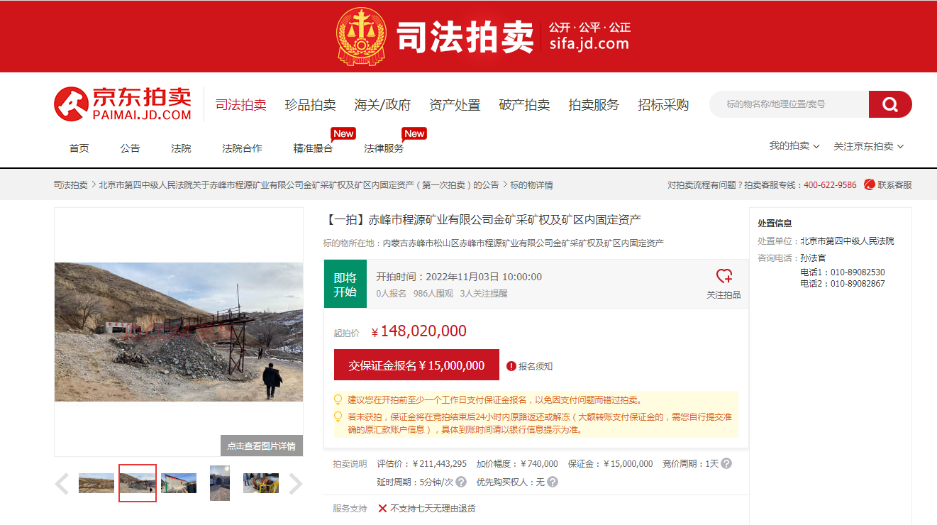Select the highlighted second thumbnail

click(137, 483)
